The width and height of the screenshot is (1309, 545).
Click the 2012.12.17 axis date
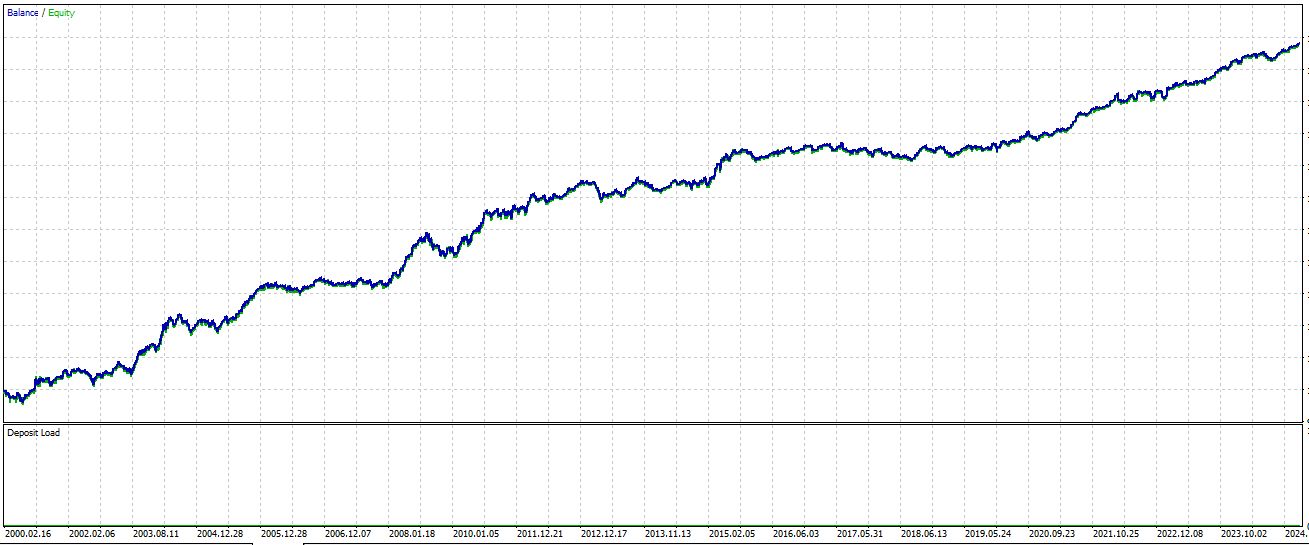604,534
